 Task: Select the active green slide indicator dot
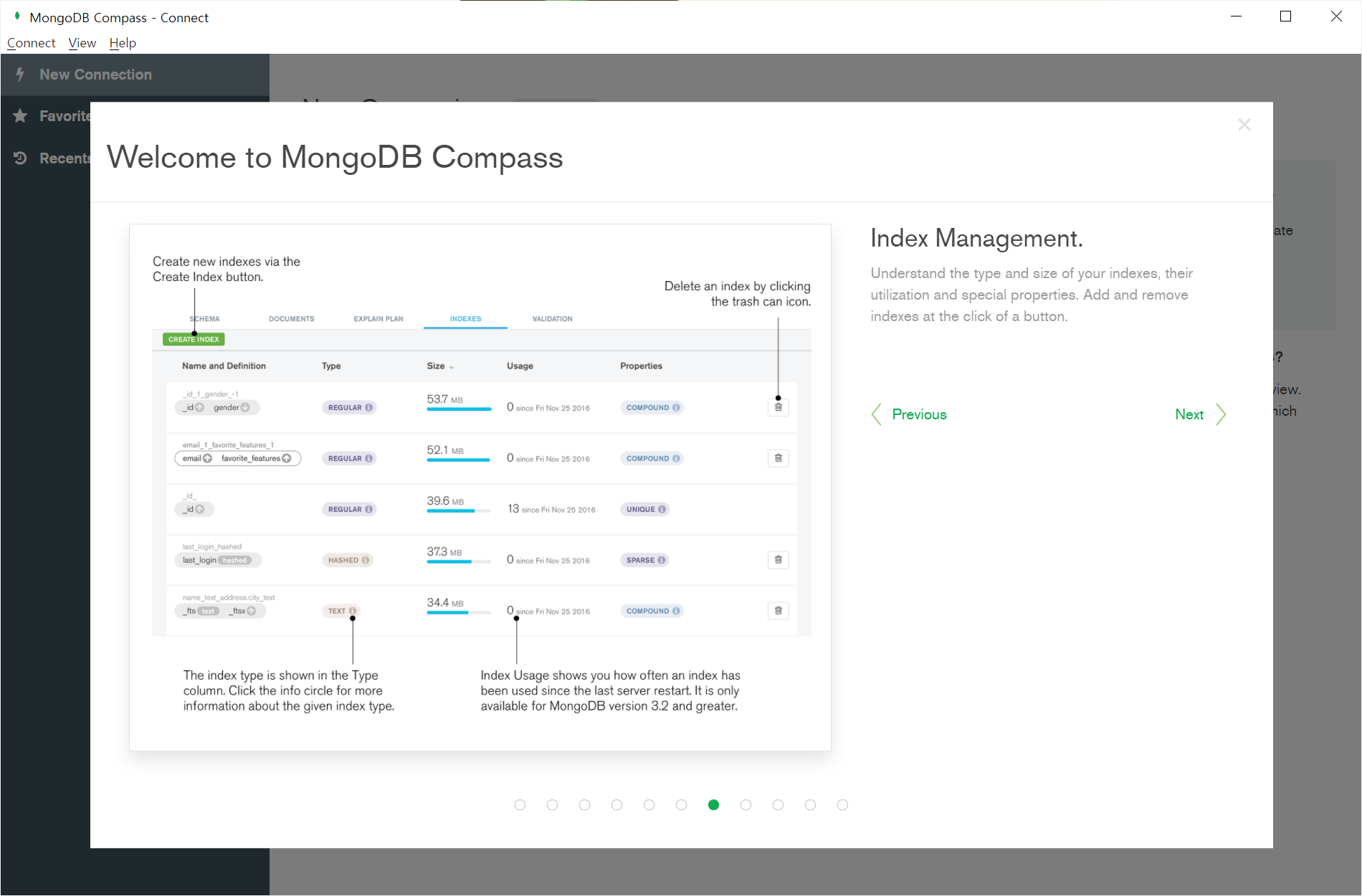(714, 805)
